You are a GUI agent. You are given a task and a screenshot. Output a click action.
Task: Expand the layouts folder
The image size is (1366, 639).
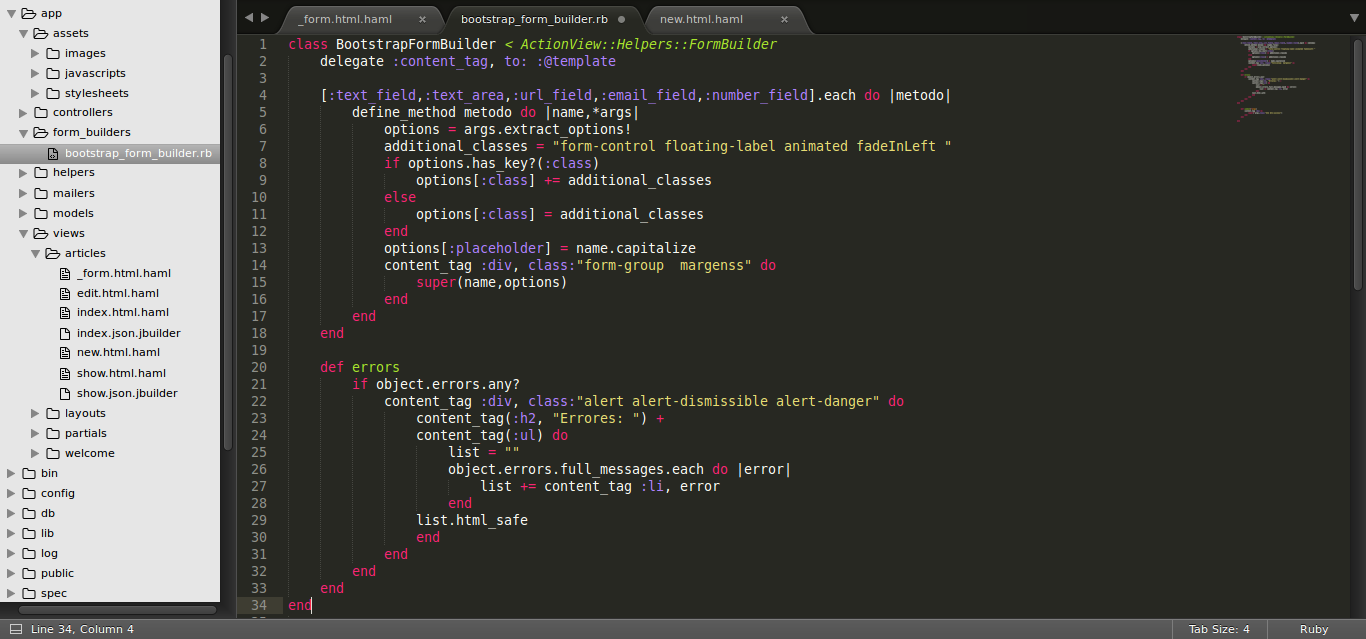(34, 413)
